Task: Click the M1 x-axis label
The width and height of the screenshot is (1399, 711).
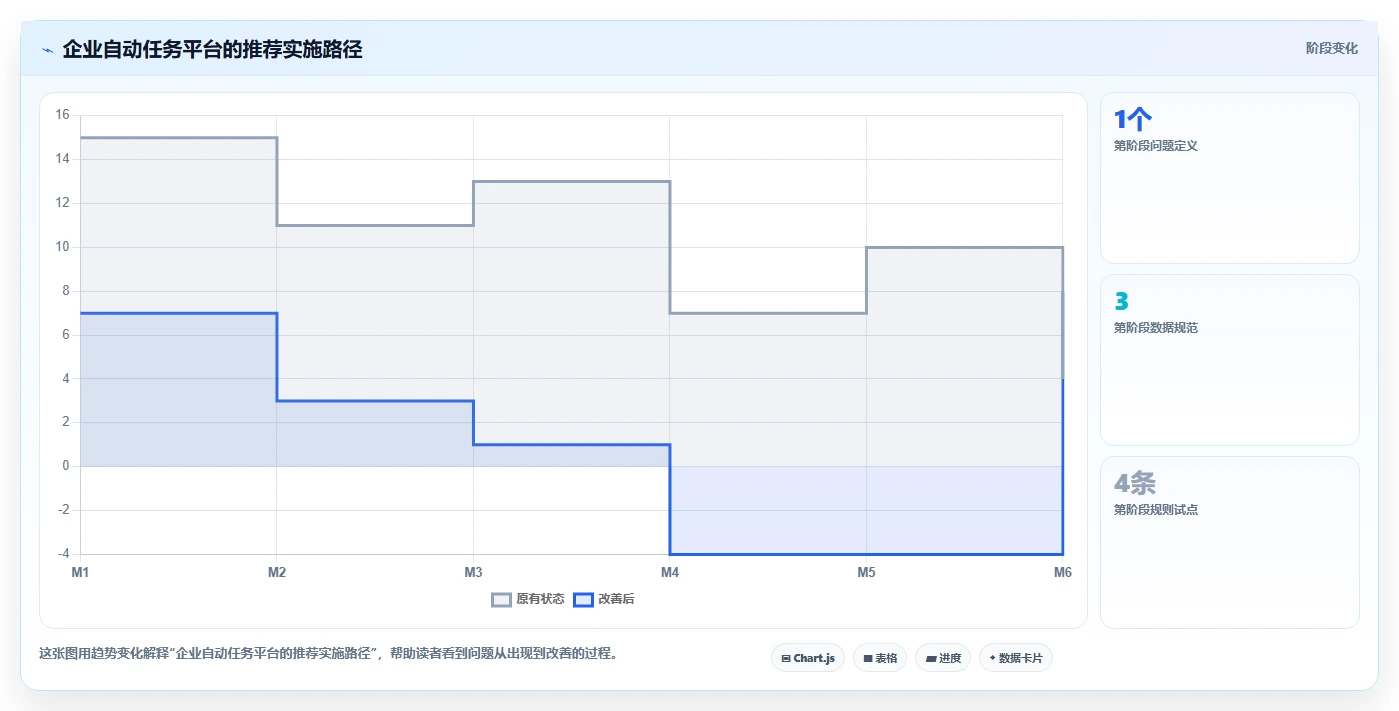Action: point(80,573)
